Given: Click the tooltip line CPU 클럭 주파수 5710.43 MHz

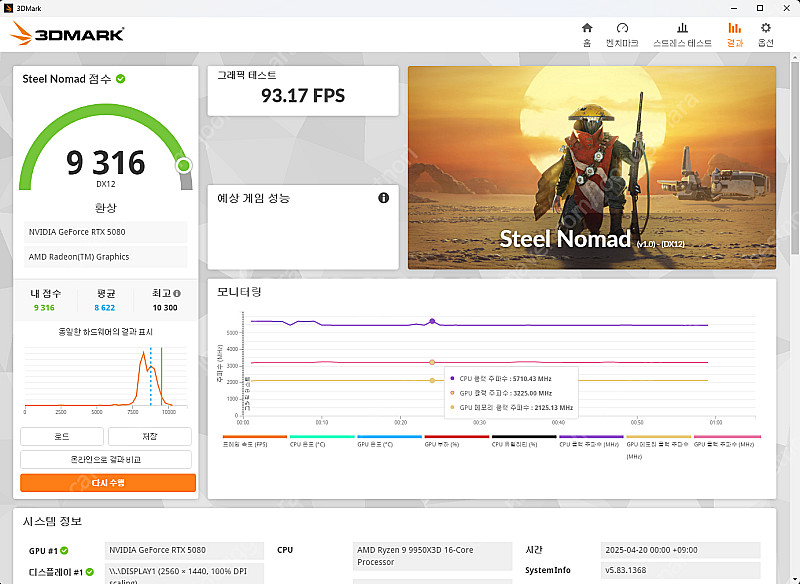Looking at the screenshot, I should [505, 378].
